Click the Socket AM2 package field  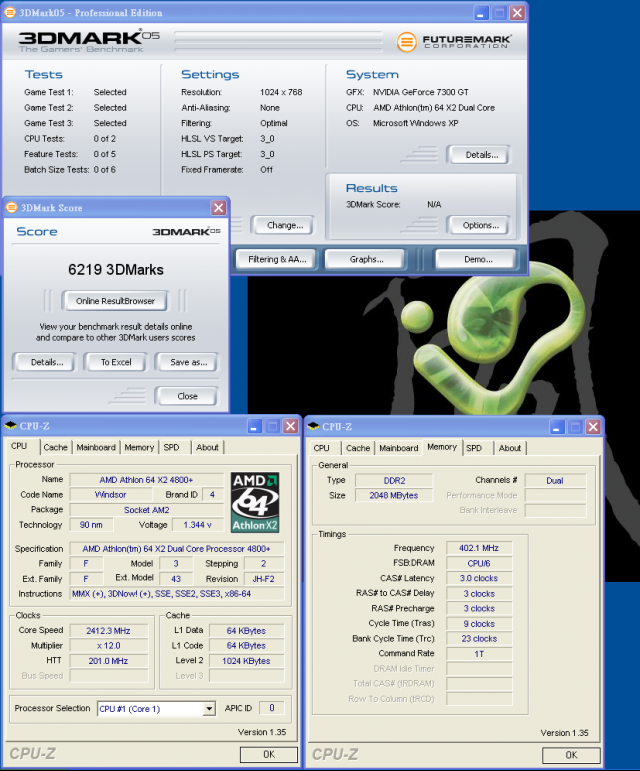pyautogui.click(x=146, y=510)
